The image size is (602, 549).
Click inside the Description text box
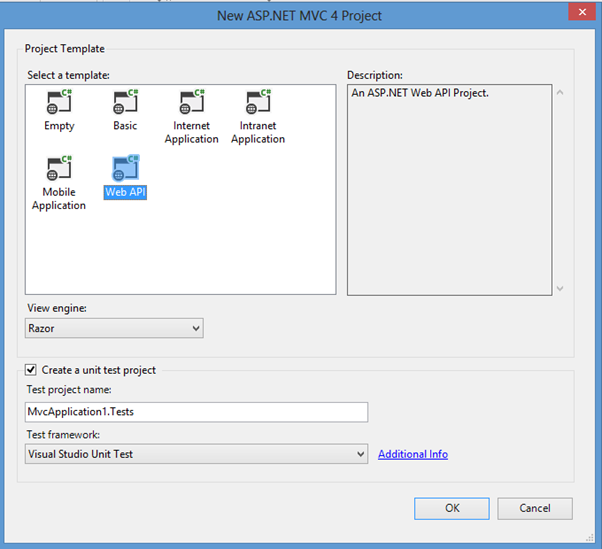click(446, 190)
